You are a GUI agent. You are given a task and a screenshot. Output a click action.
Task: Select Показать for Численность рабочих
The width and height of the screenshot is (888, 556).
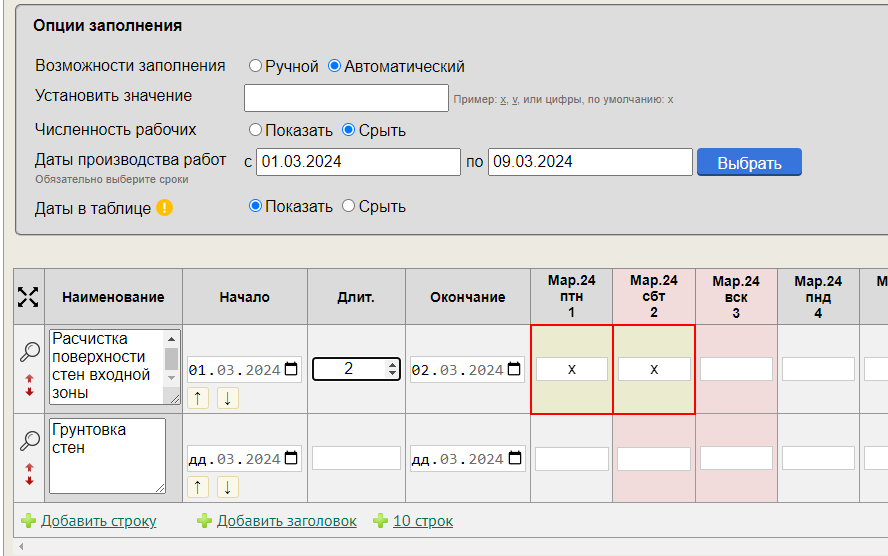(x=255, y=130)
